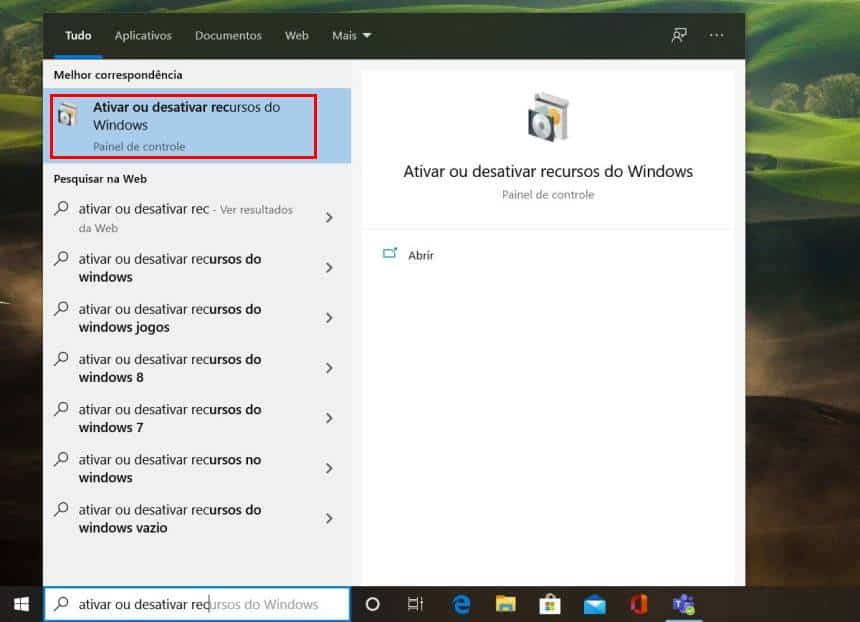Launch Office from the taskbar
The image size is (860, 622).
639,604
